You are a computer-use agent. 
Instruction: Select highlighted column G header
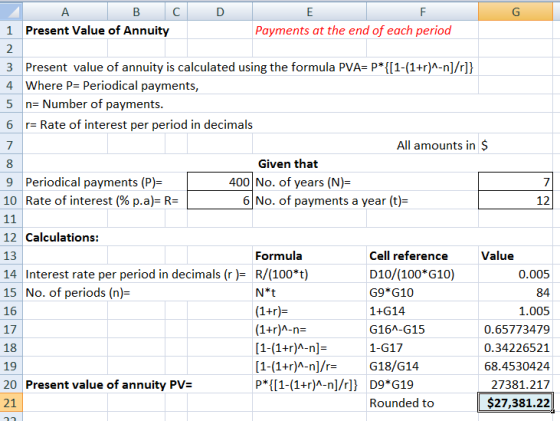515,12
